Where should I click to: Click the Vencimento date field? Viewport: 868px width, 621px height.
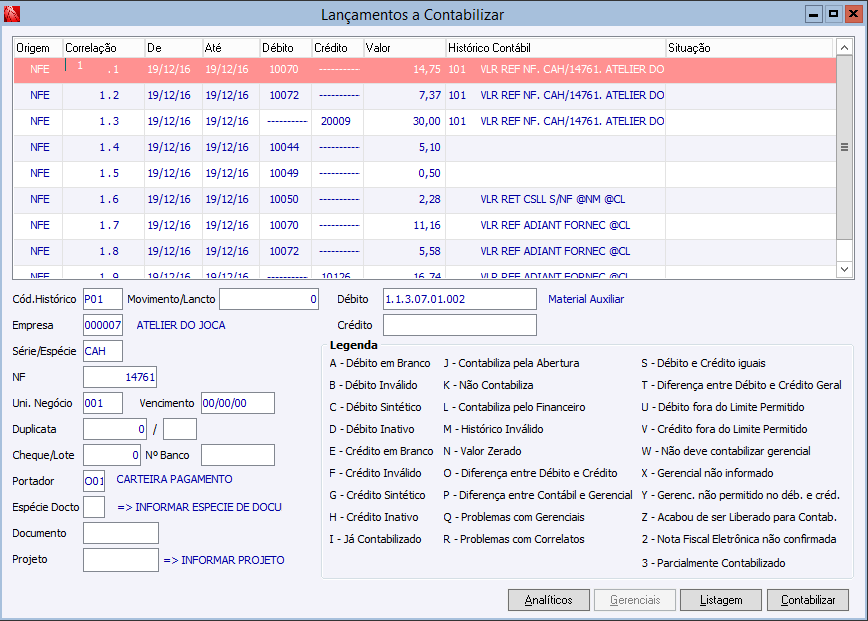click(x=237, y=403)
